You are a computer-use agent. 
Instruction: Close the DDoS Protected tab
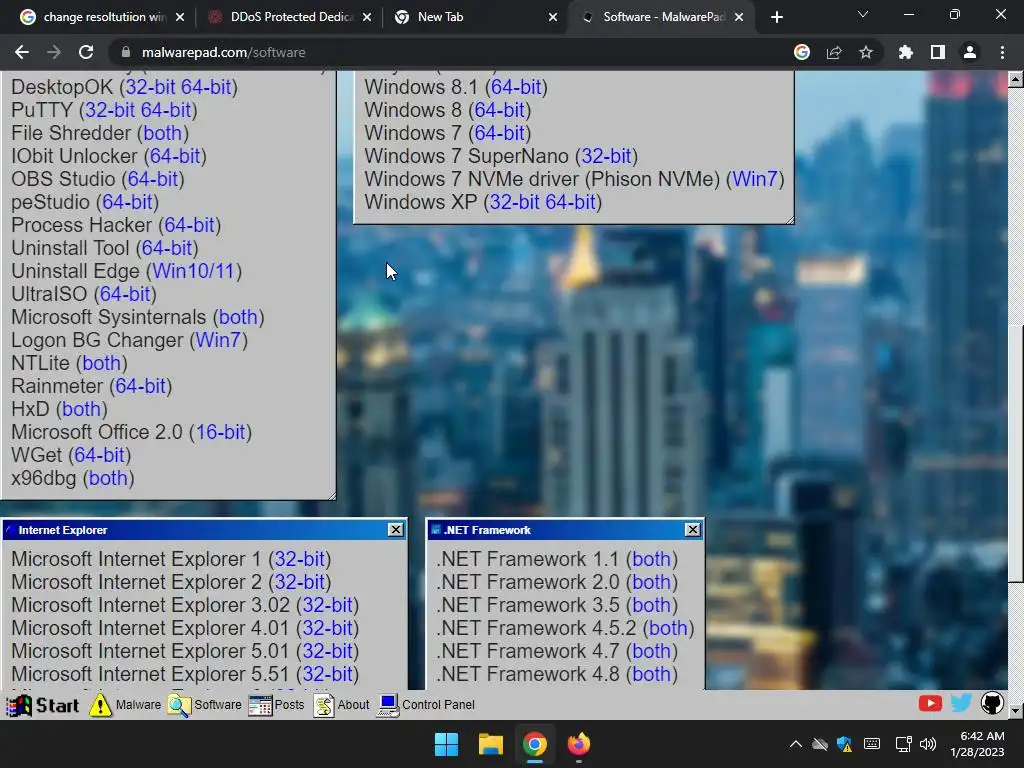point(366,17)
